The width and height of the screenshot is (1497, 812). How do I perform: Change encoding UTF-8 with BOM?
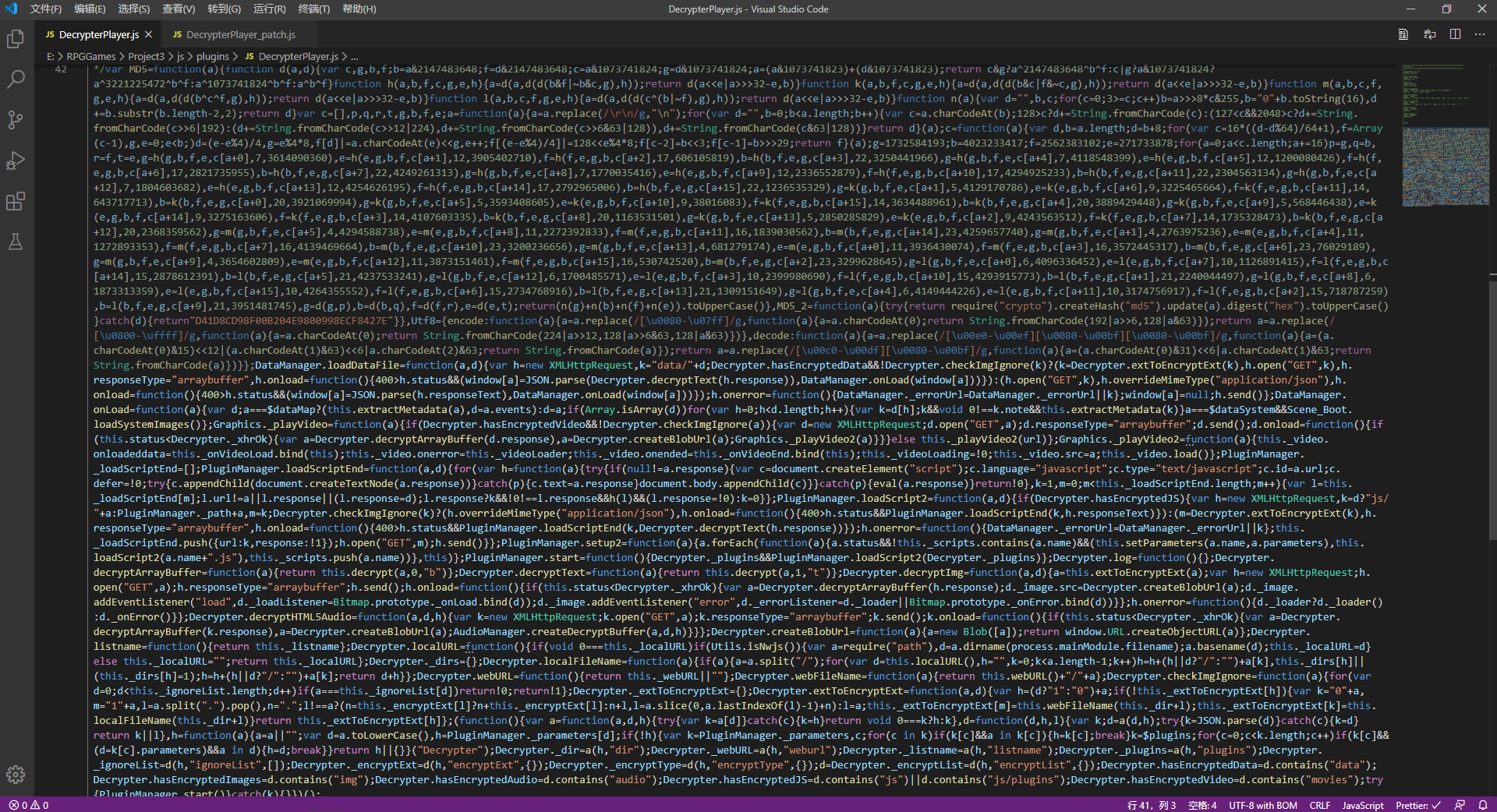1263,805
